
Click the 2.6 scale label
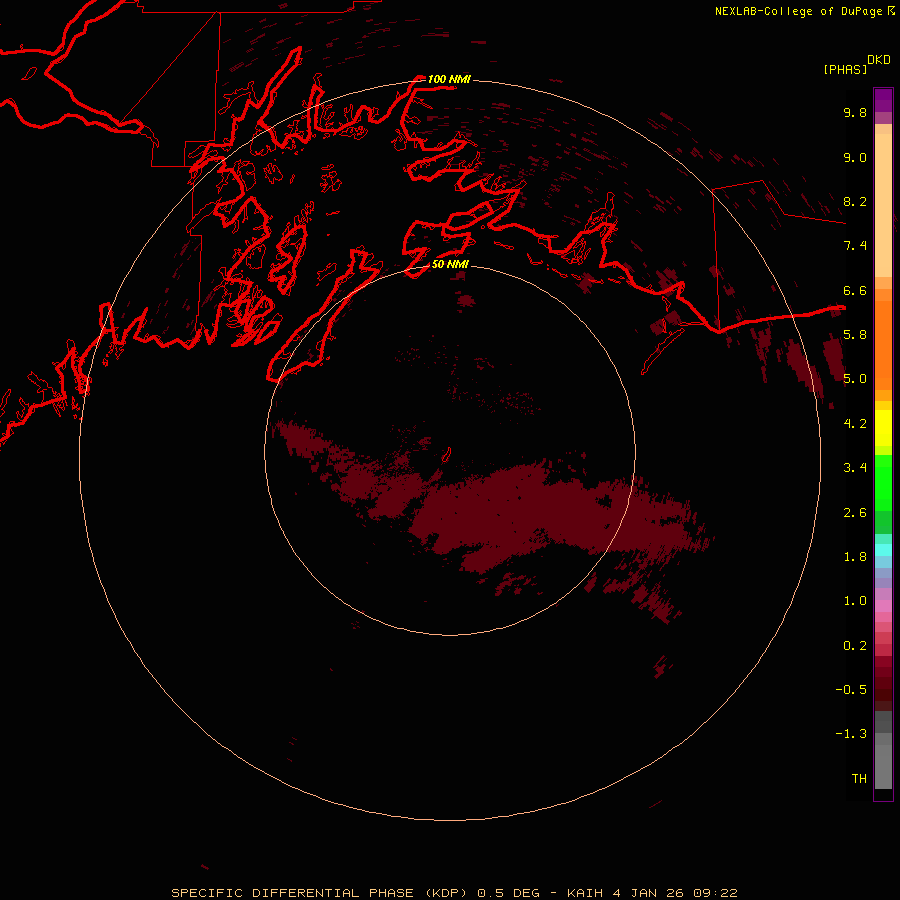(855, 513)
